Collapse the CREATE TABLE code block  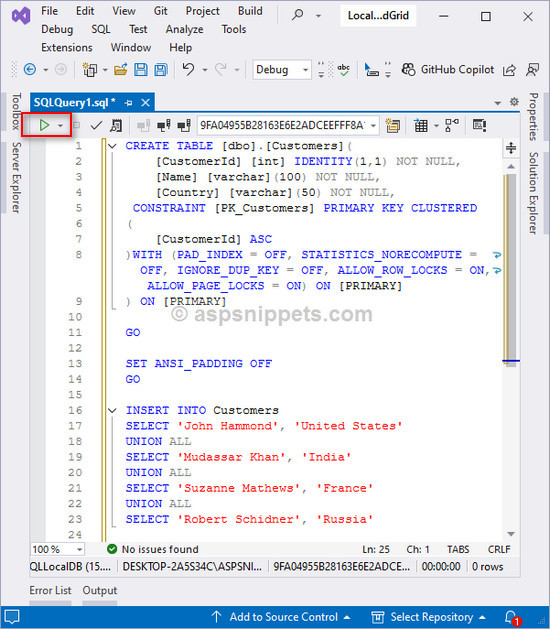112,146
